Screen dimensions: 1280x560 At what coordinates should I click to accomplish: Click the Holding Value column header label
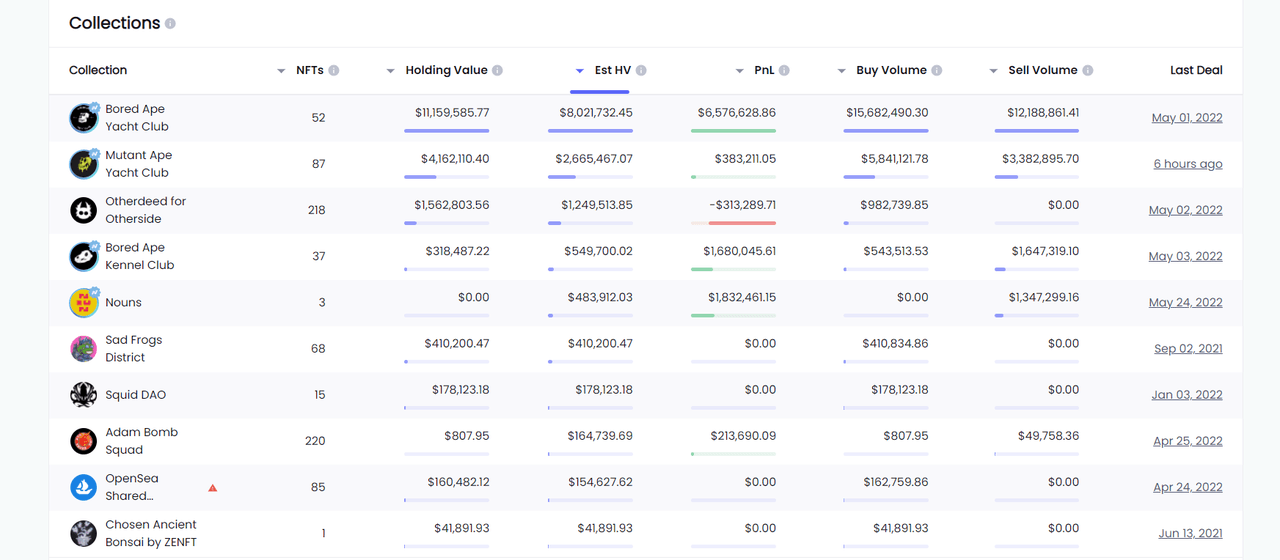pyautogui.click(x=447, y=70)
